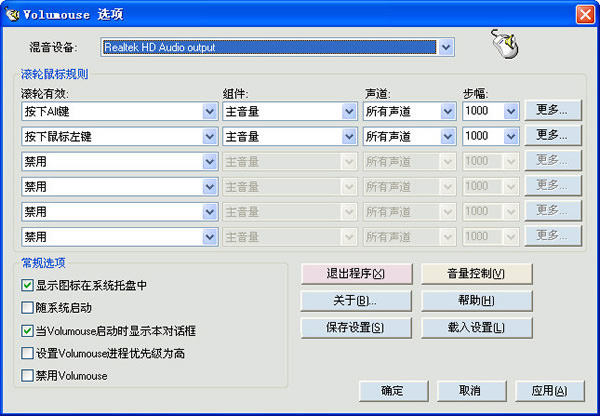Open 帮助(H)
The height and width of the screenshot is (416, 600).
476,301
